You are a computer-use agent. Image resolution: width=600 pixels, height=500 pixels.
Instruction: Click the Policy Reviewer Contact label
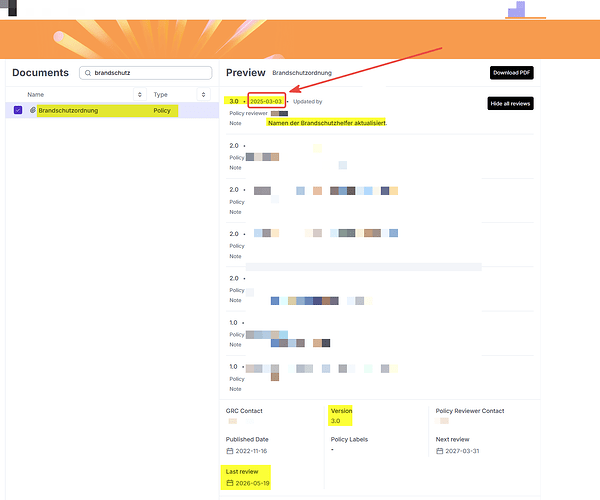(x=470, y=411)
